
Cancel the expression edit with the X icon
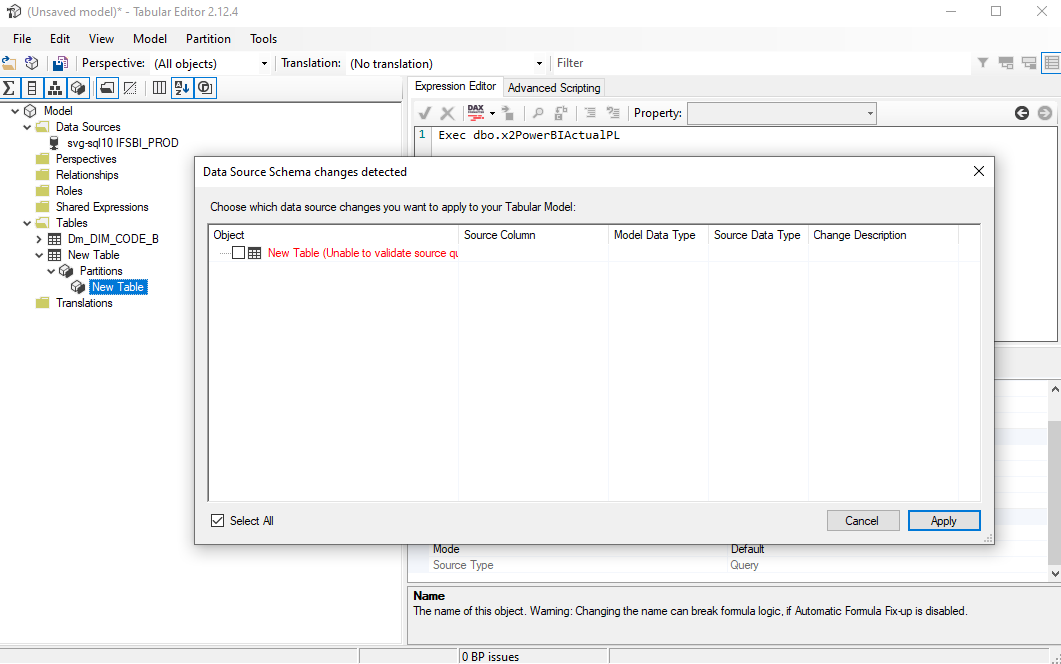447,113
